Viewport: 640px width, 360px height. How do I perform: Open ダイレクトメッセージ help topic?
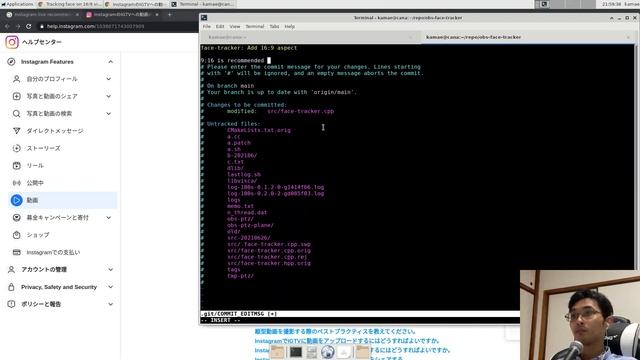point(55,131)
